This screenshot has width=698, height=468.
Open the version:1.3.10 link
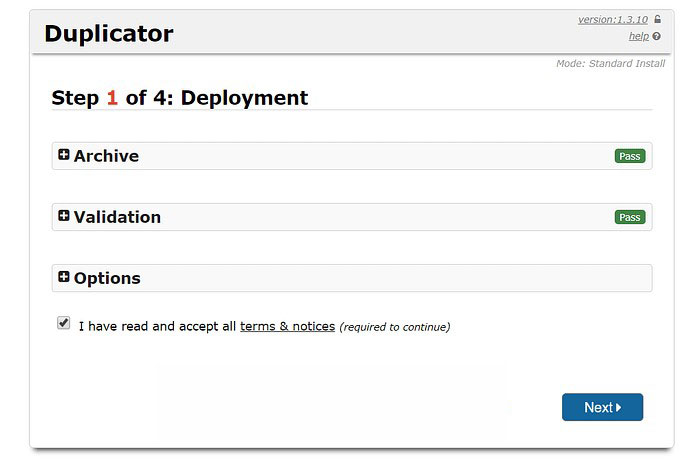pyautogui.click(x=613, y=20)
